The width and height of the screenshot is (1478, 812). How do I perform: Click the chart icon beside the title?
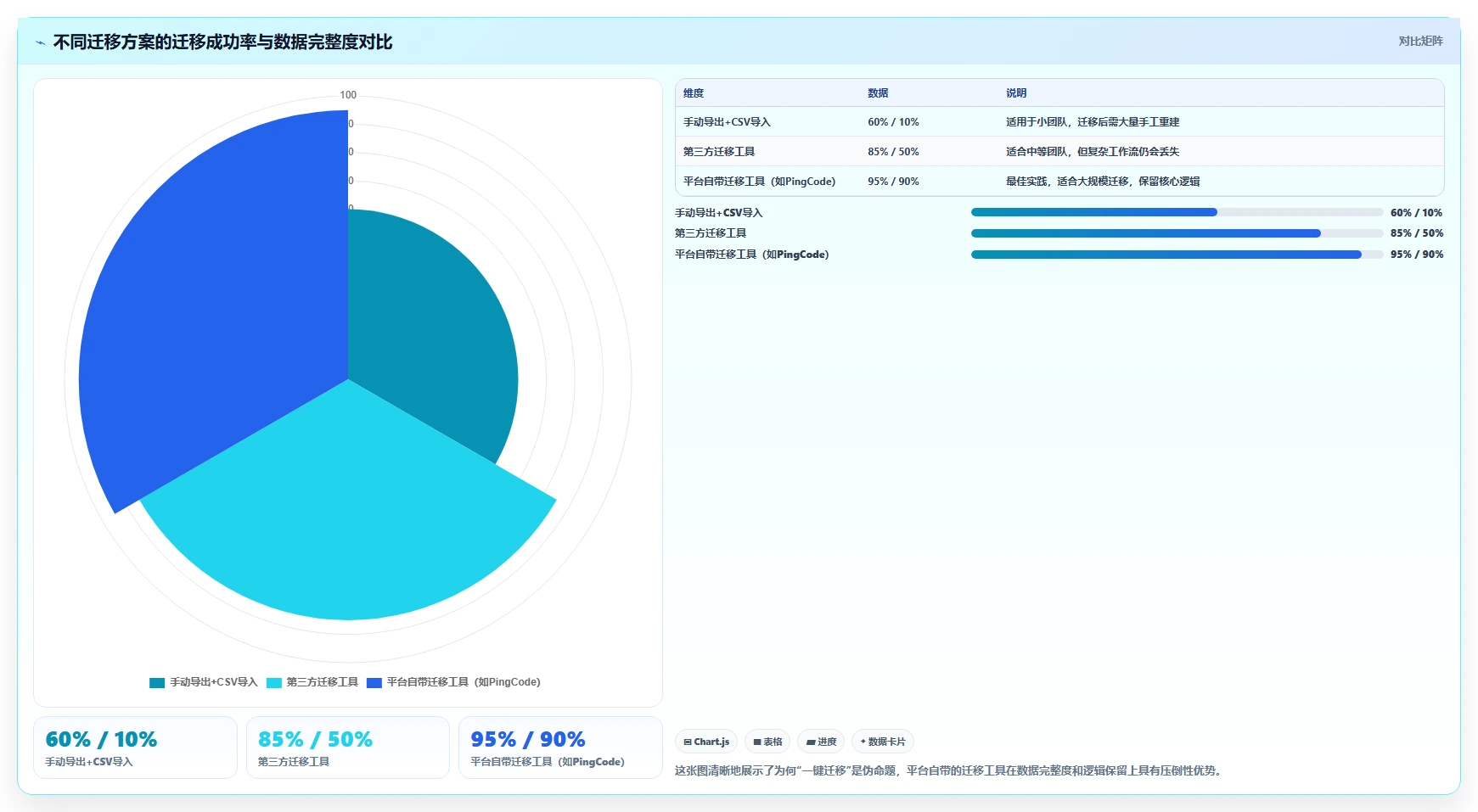pos(40,42)
